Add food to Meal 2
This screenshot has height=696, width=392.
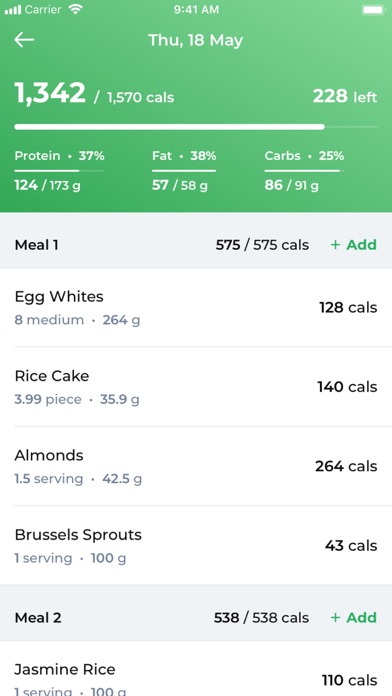(x=353, y=617)
